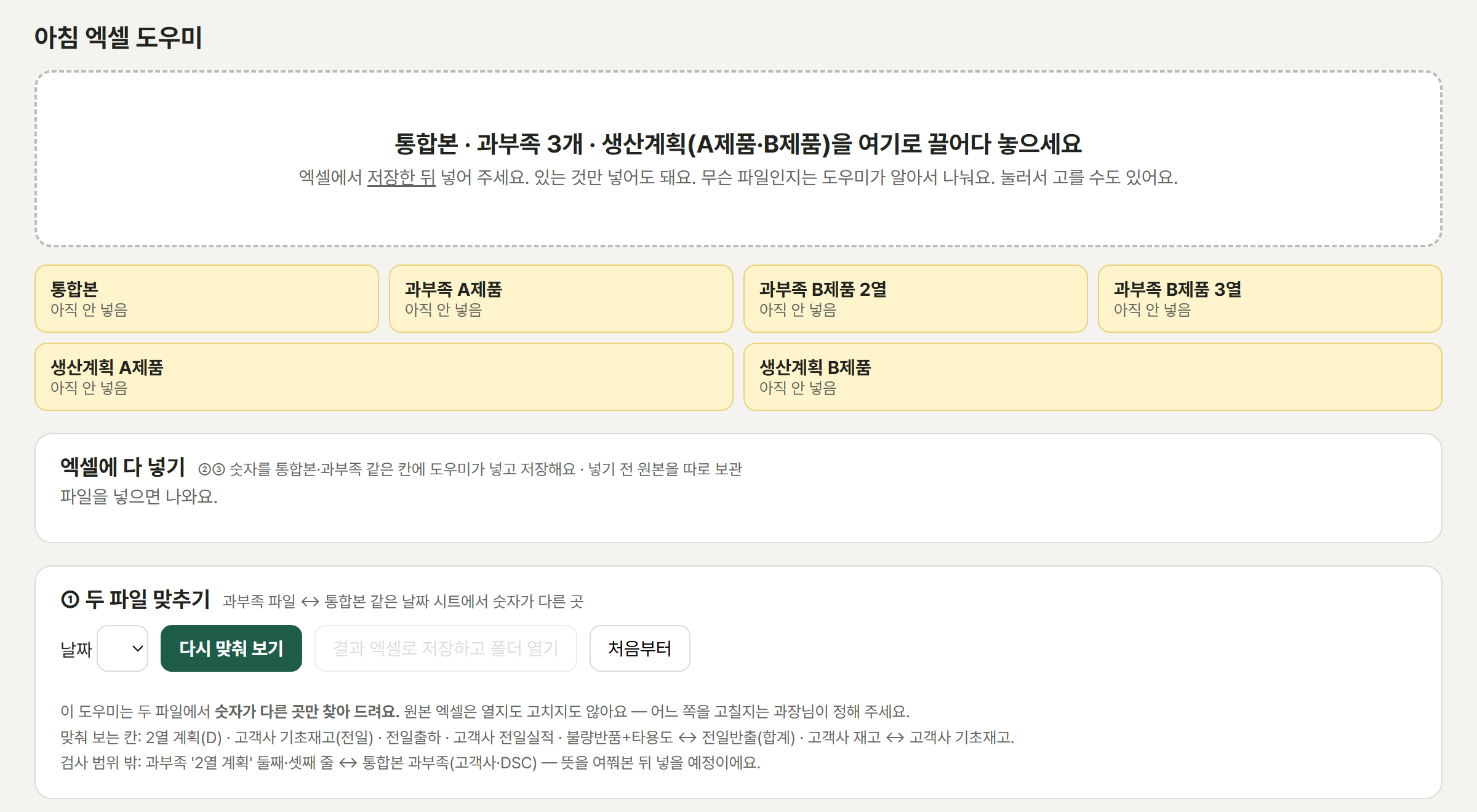
Task: Click the underlined 저장한 뒤 text
Action: click(x=401, y=178)
